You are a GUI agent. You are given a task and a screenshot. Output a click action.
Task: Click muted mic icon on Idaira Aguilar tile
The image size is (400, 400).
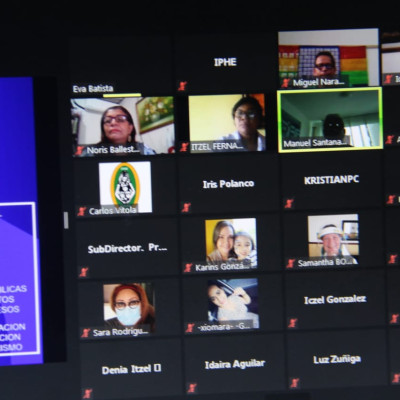(192, 388)
